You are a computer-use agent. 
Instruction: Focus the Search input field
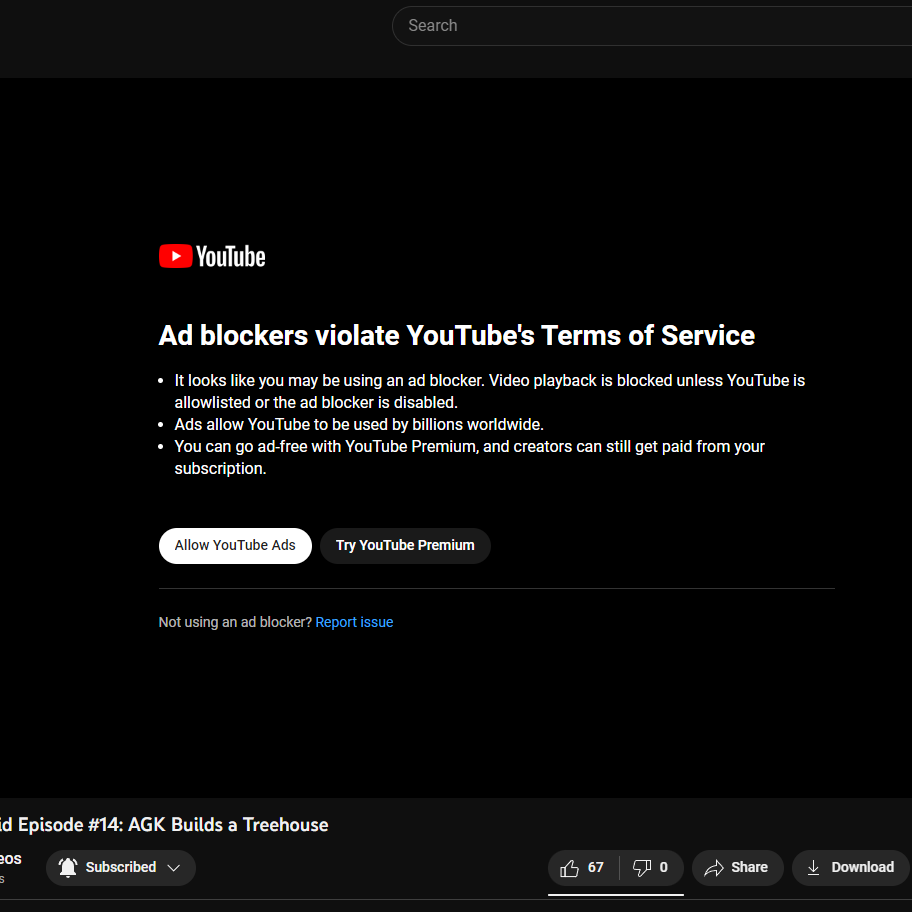pos(650,26)
